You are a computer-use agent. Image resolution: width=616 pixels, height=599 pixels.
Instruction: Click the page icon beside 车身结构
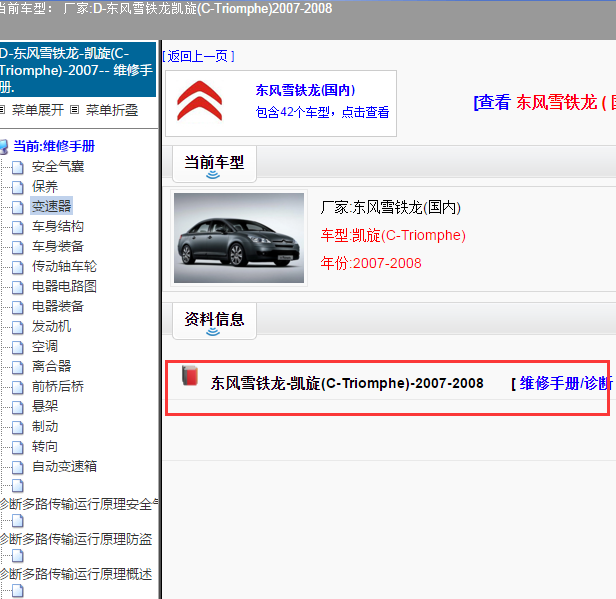coord(18,227)
